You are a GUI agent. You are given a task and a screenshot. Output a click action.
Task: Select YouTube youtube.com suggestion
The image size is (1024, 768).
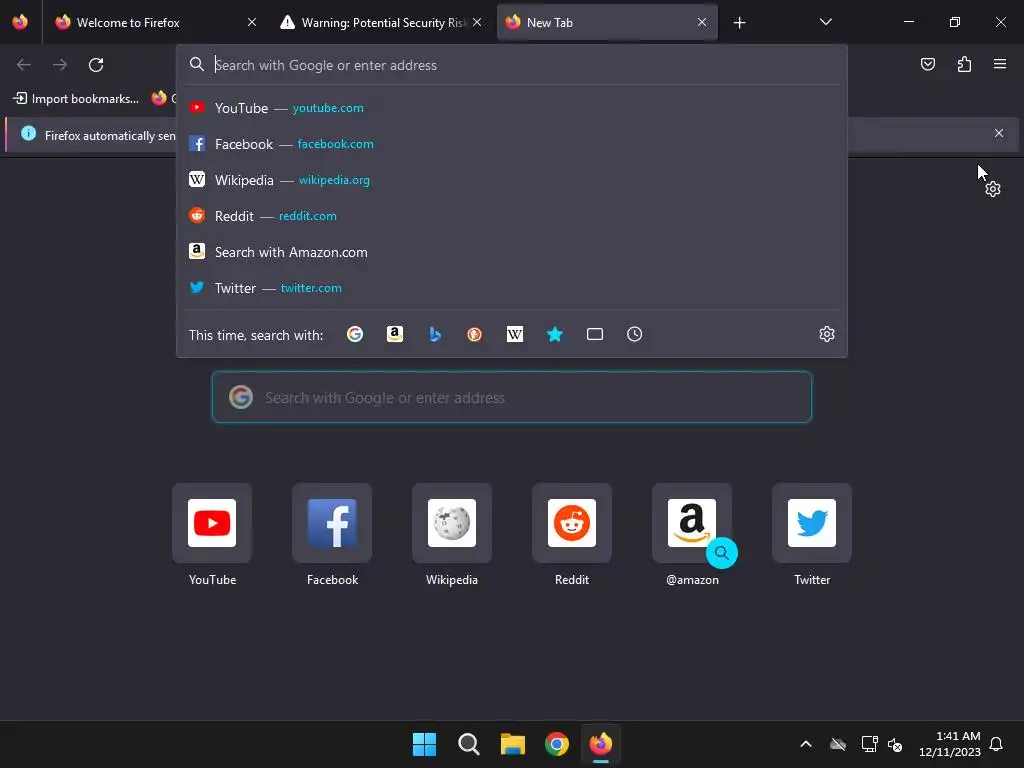(x=512, y=108)
